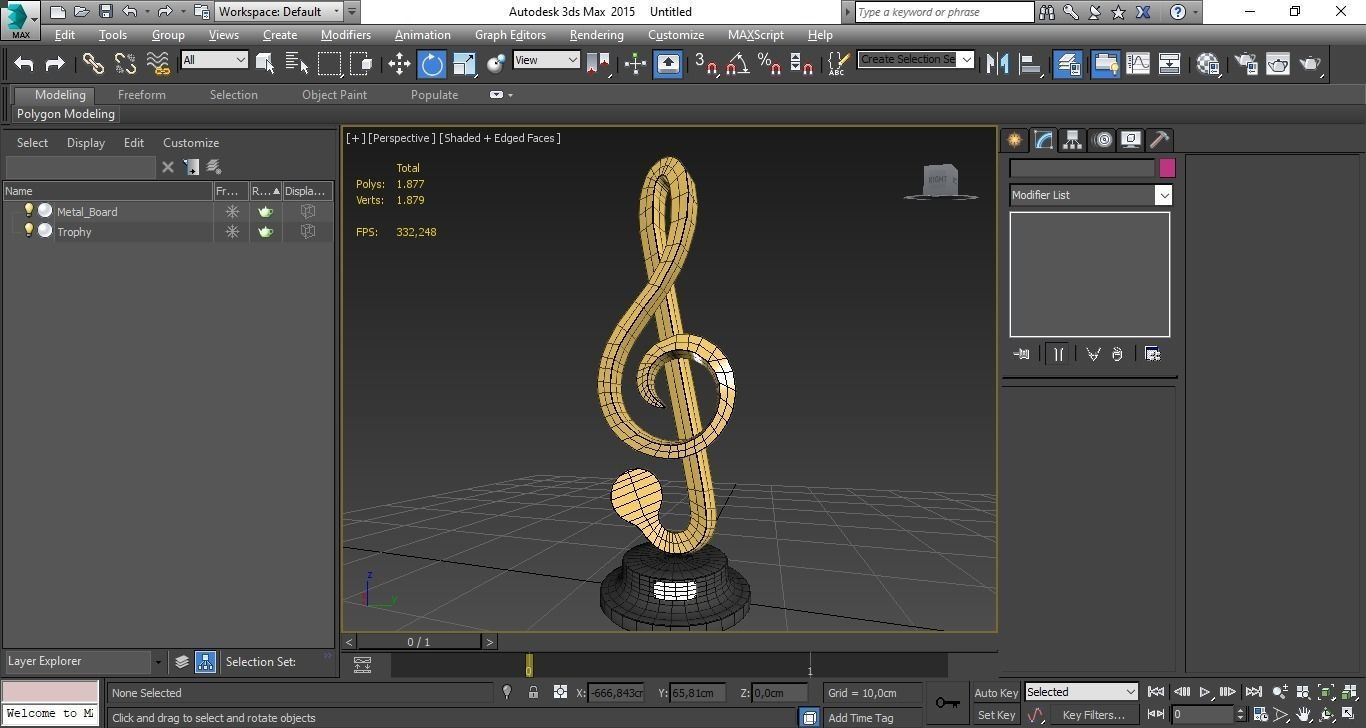This screenshot has width=1366, height=728.
Task: Open the Use Pivot Point Center flyout
Action: 598,63
